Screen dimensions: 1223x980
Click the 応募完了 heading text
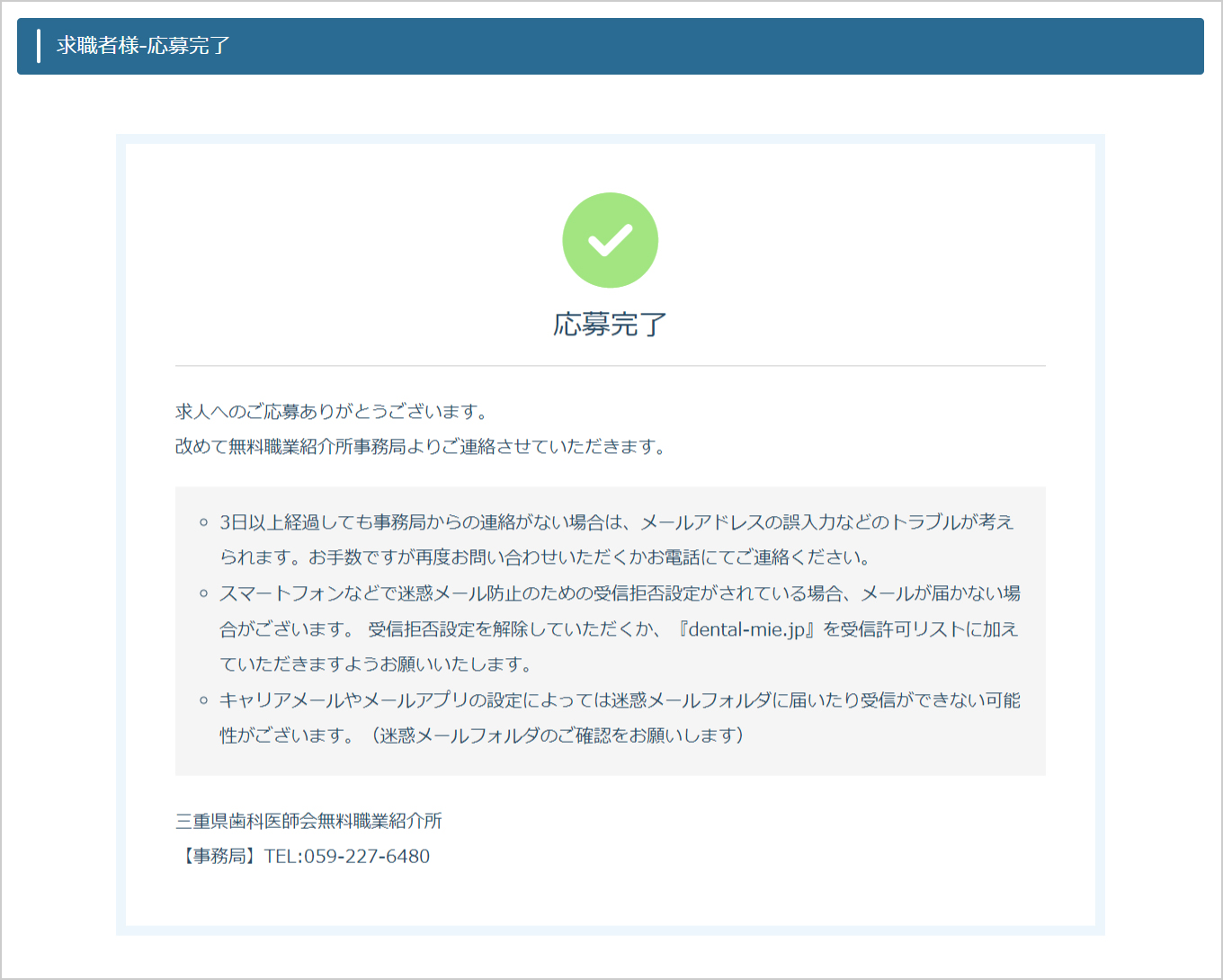tap(610, 325)
